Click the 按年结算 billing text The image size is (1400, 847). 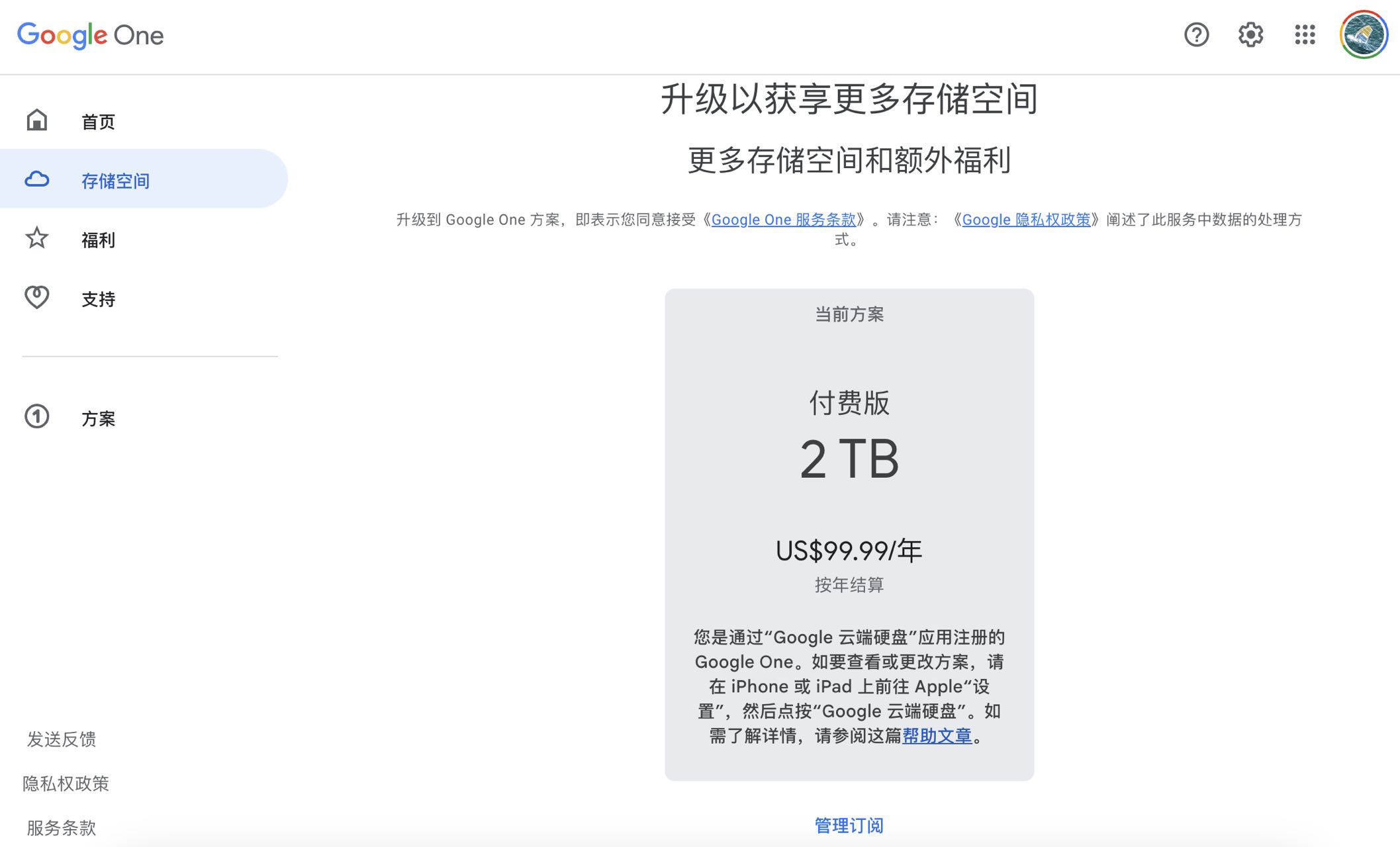tap(849, 585)
